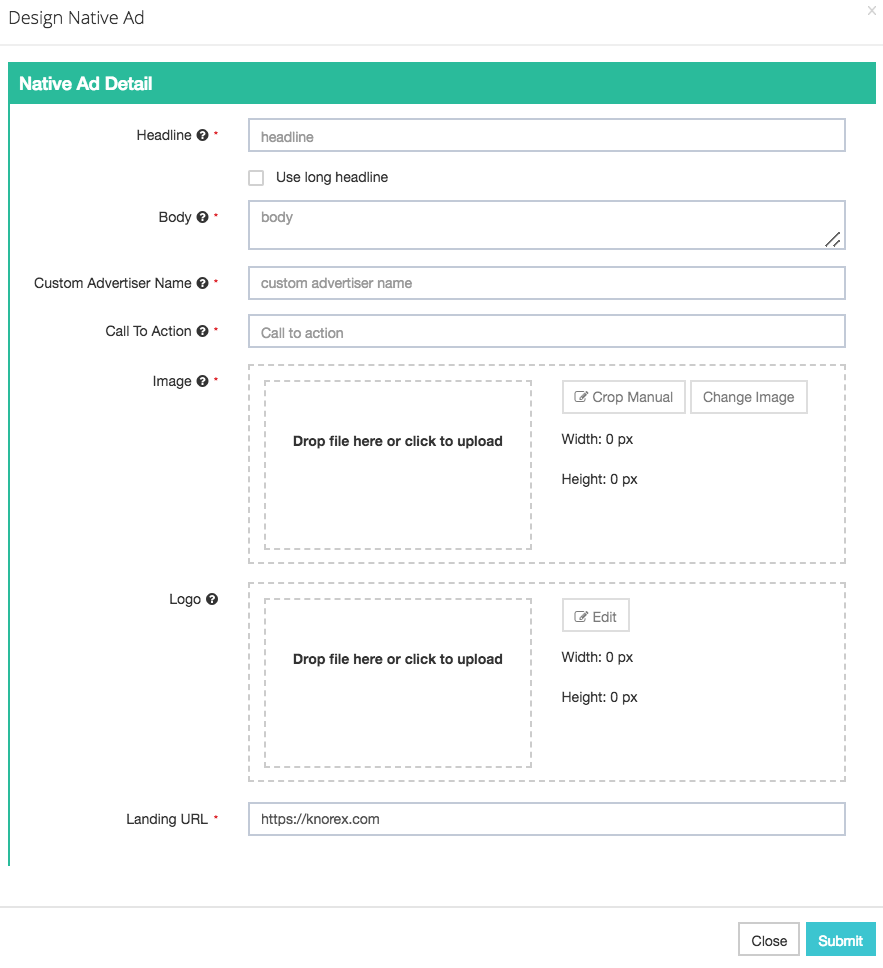The image size is (883, 968).
Task: Click help icon next to Custom Advertiser Name
Action: (x=202, y=283)
